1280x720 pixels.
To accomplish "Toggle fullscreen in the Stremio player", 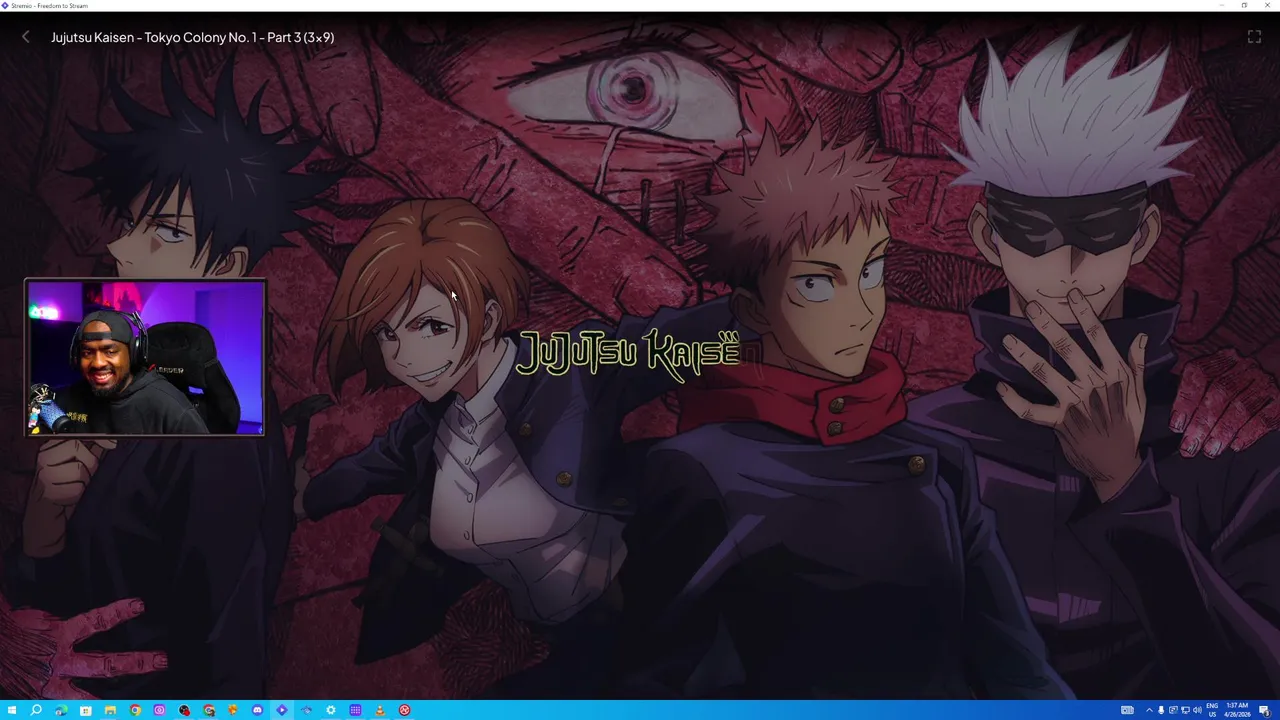I will click(1254, 37).
